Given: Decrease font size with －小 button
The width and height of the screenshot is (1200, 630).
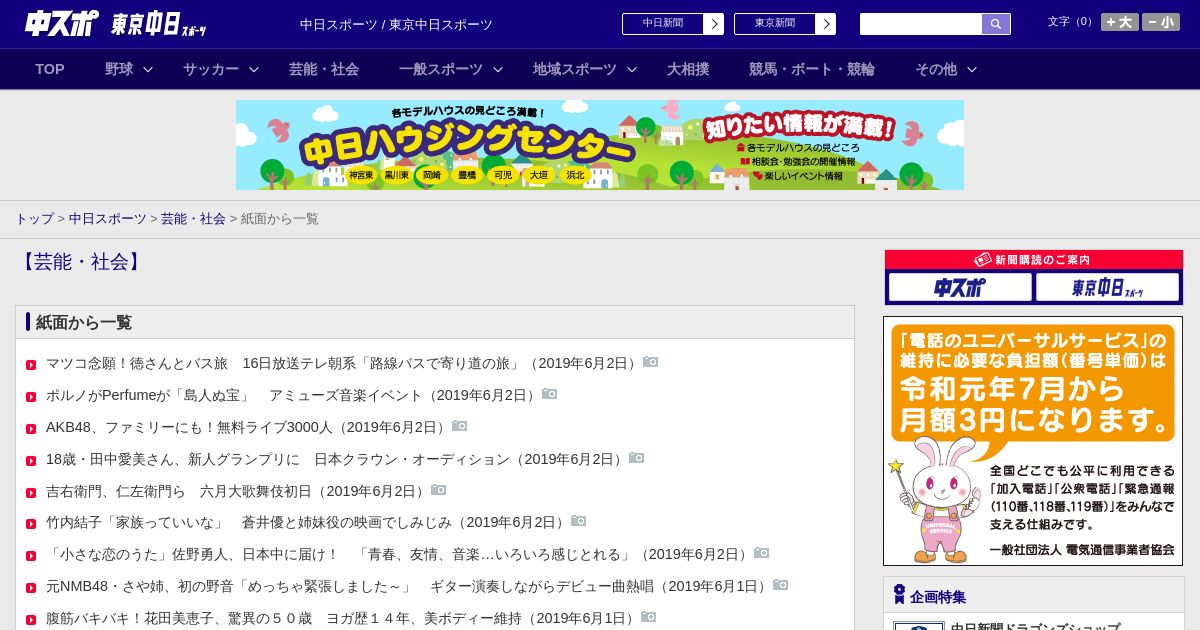Looking at the screenshot, I should [x=1161, y=22].
